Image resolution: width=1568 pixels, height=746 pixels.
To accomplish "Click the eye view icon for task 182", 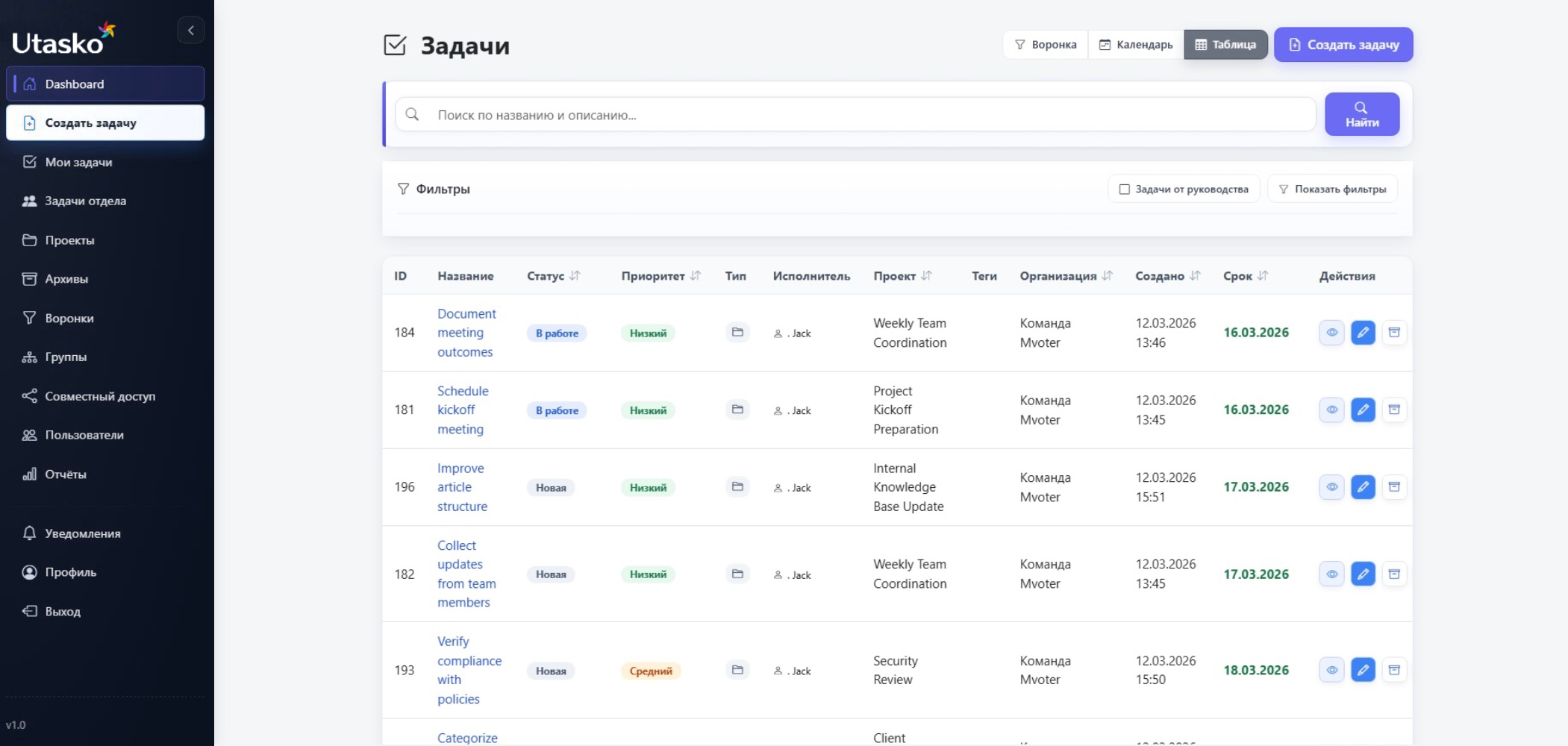I will (1333, 574).
